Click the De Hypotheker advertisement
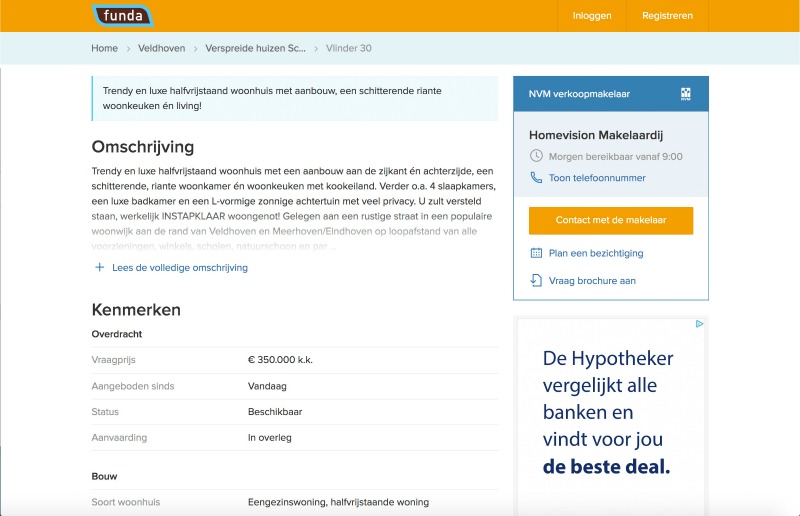This screenshot has width=800, height=516. [611, 416]
